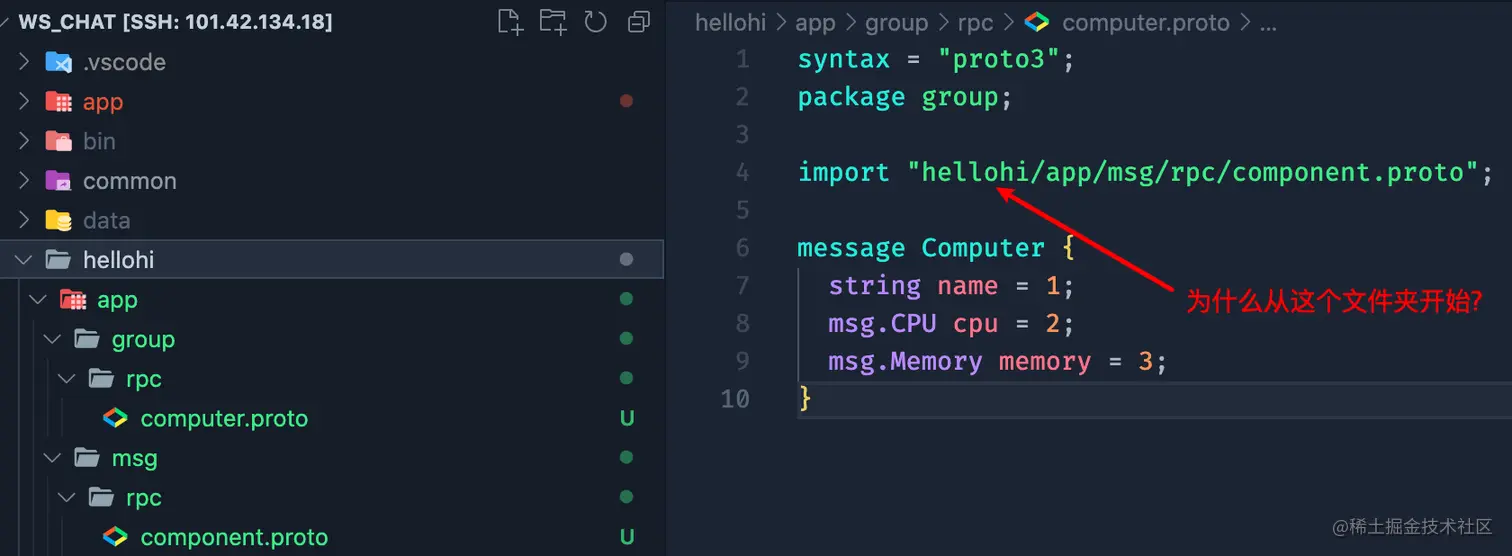Viewport: 1512px width, 556px height.
Task: Click the New File icon in explorer header
Action: point(510,22)
